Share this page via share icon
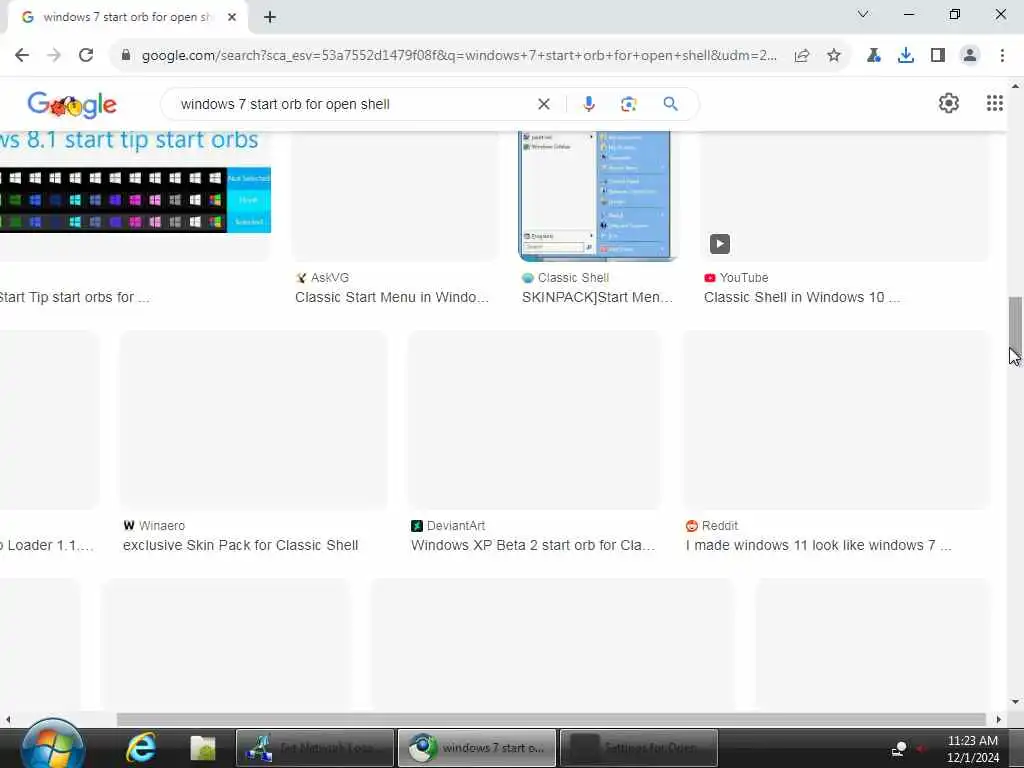The image size is (1024, 768). (802, 56)
